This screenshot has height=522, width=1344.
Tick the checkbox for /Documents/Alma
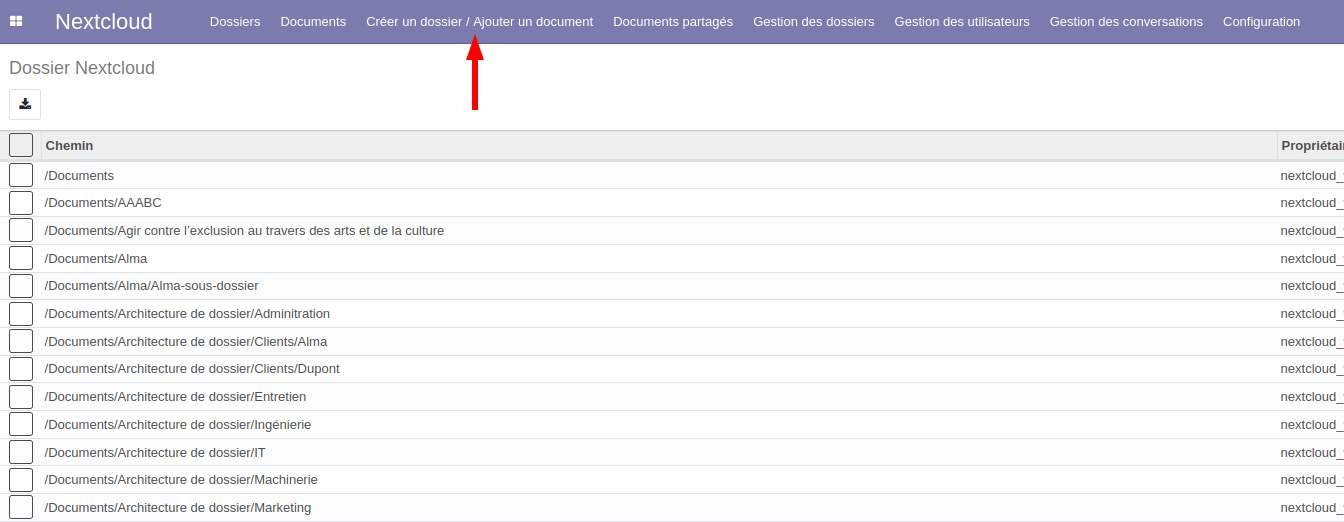tap(21, 258)
